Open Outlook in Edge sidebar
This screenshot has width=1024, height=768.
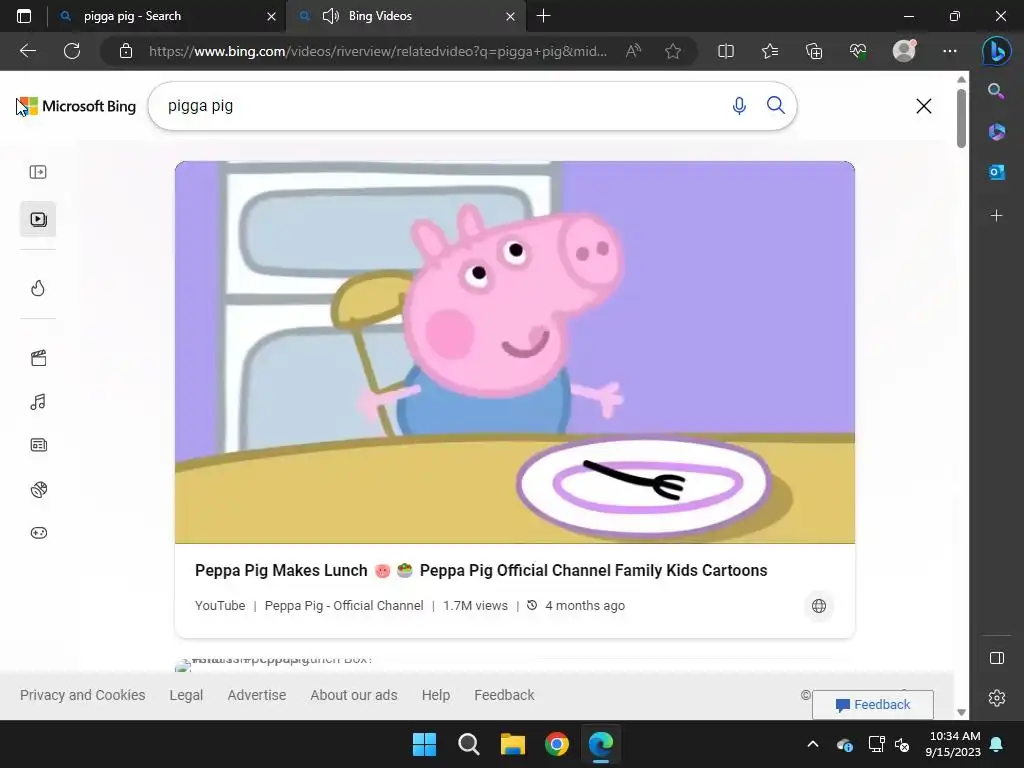(996, 172)
